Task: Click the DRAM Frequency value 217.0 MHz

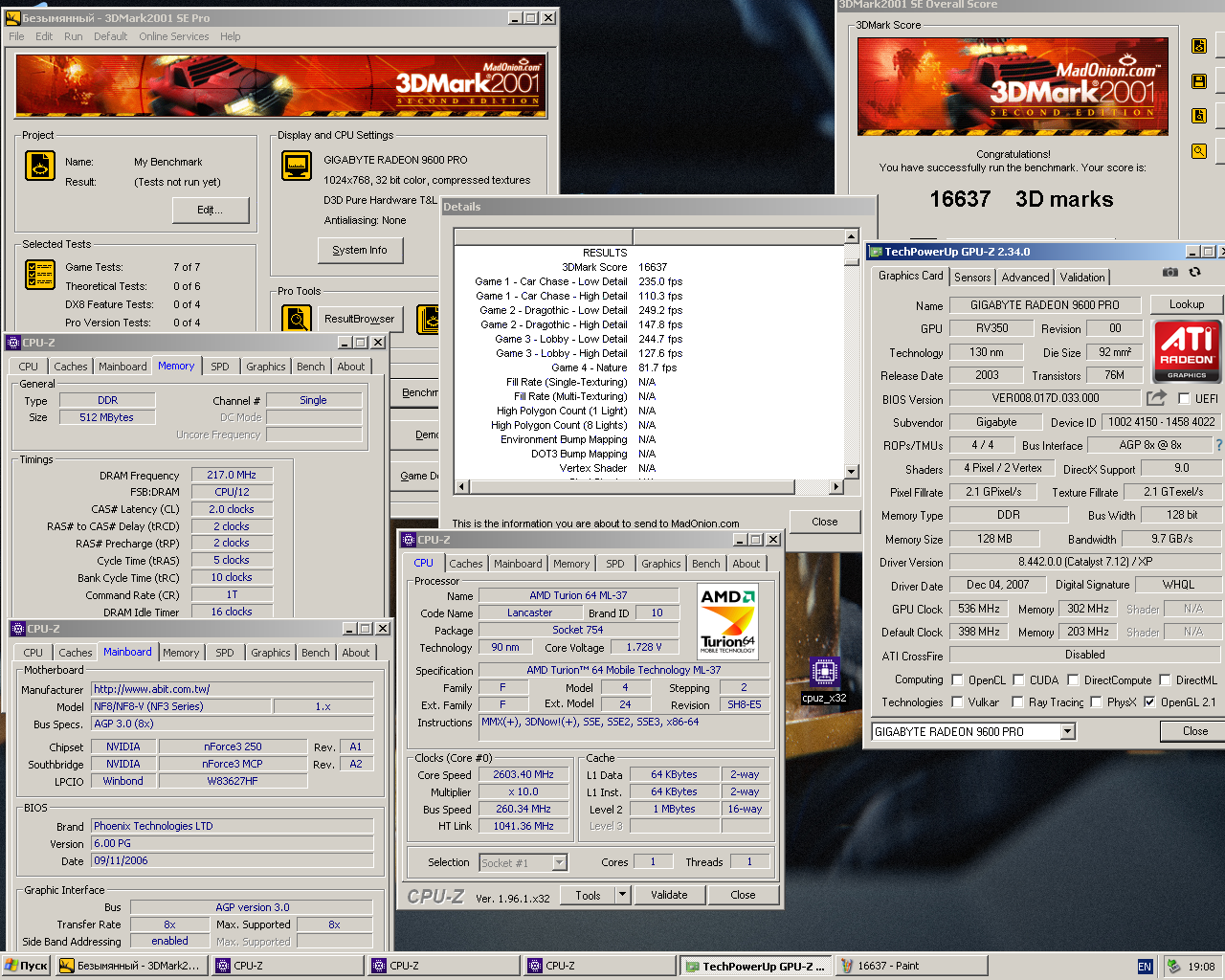Action: pos(232,475)
